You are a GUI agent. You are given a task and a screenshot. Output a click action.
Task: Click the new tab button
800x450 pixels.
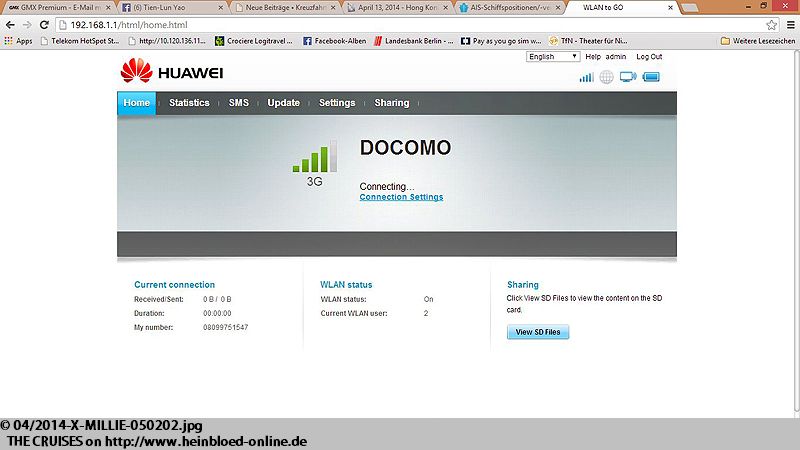tap(689, 8)
